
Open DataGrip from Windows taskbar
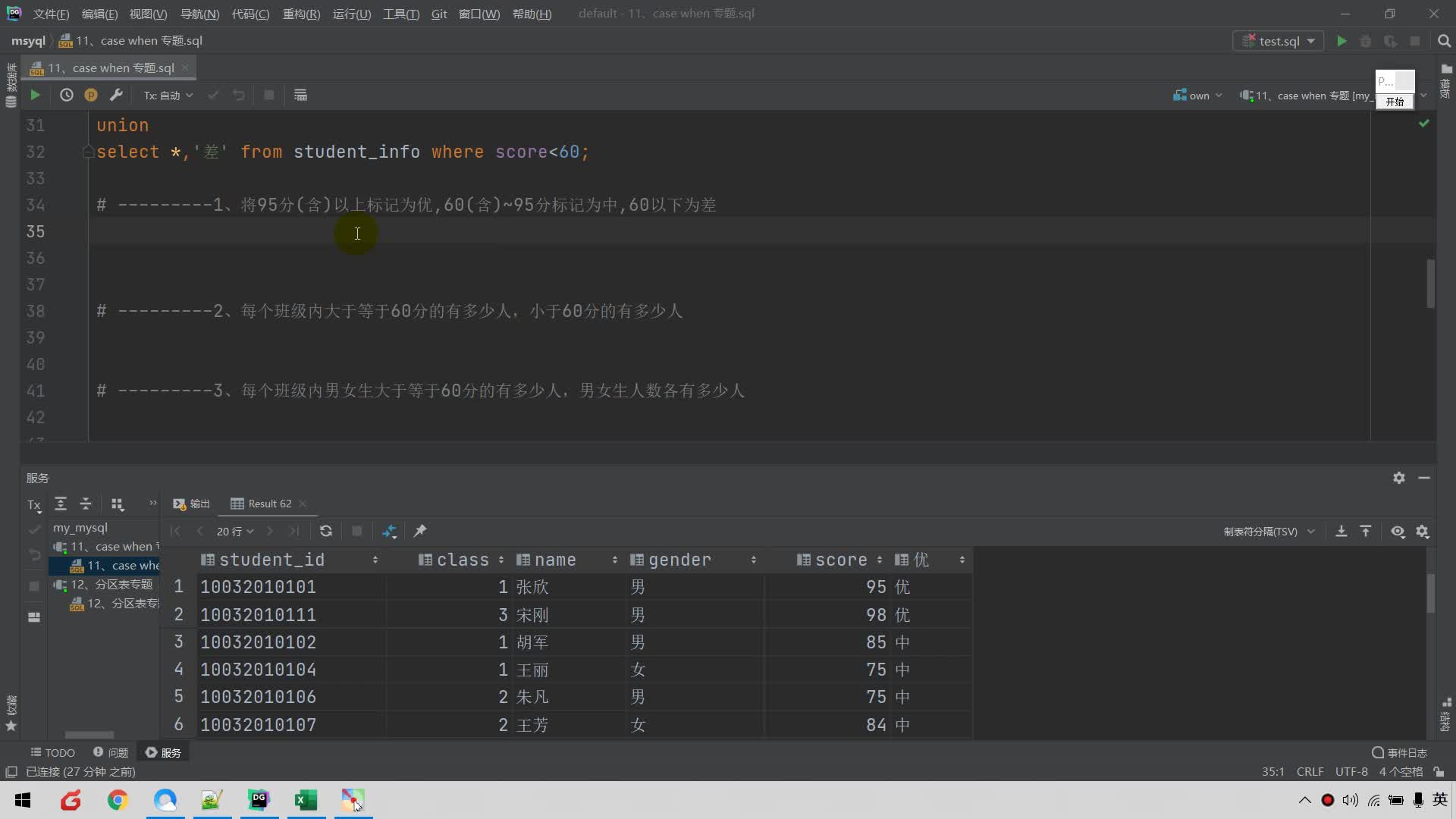pyautogui.click(x=259, y=799)
